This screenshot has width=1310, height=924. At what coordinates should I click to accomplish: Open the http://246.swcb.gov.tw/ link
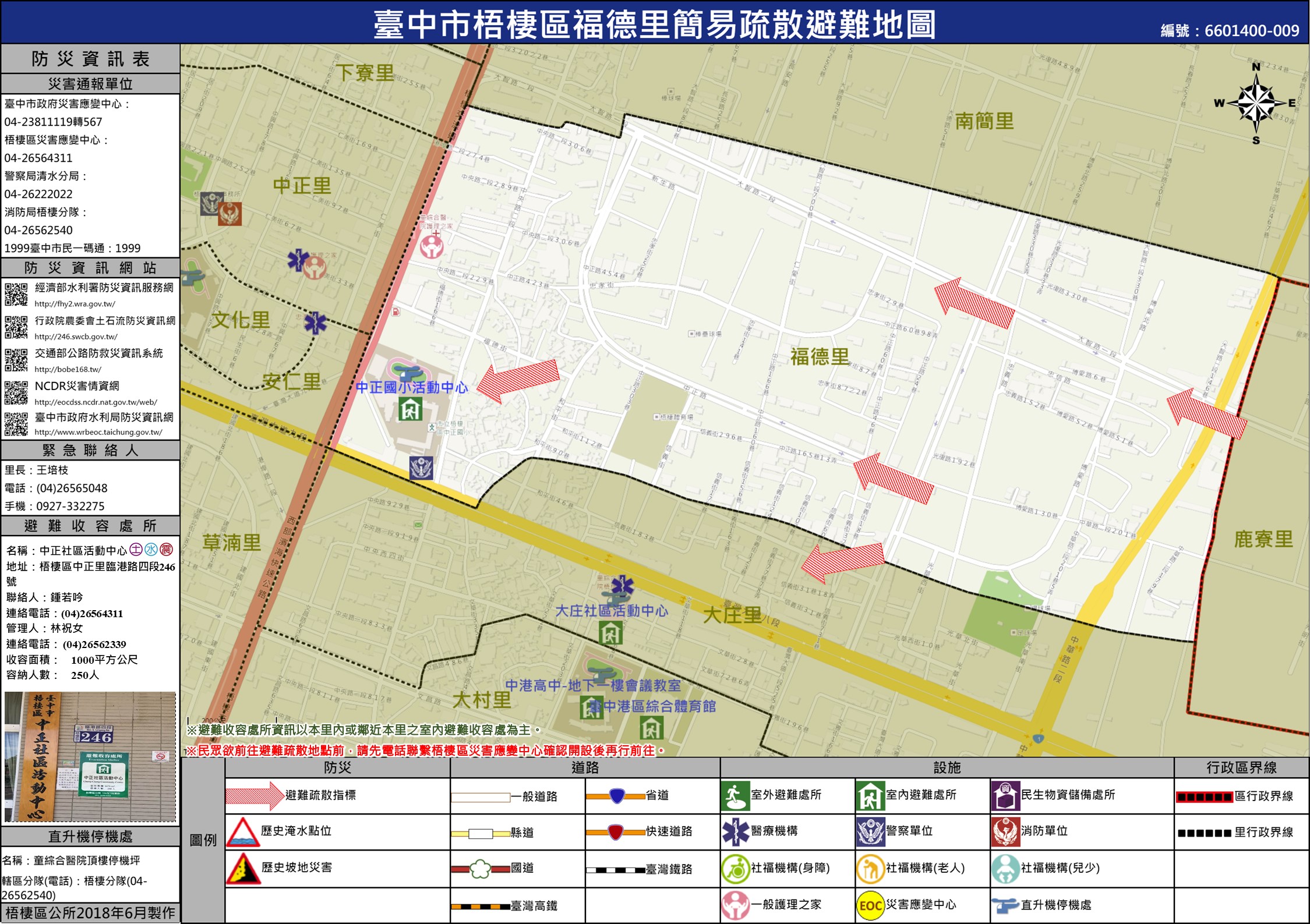tap(76, 337)
